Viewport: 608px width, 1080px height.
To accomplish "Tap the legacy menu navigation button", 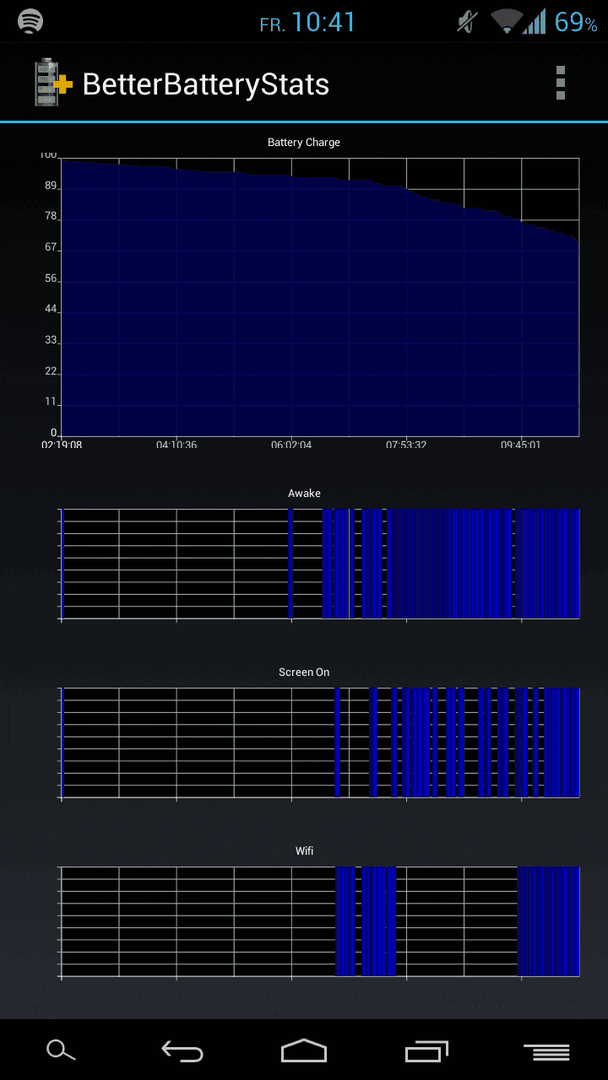I will tap(547, 1052).
